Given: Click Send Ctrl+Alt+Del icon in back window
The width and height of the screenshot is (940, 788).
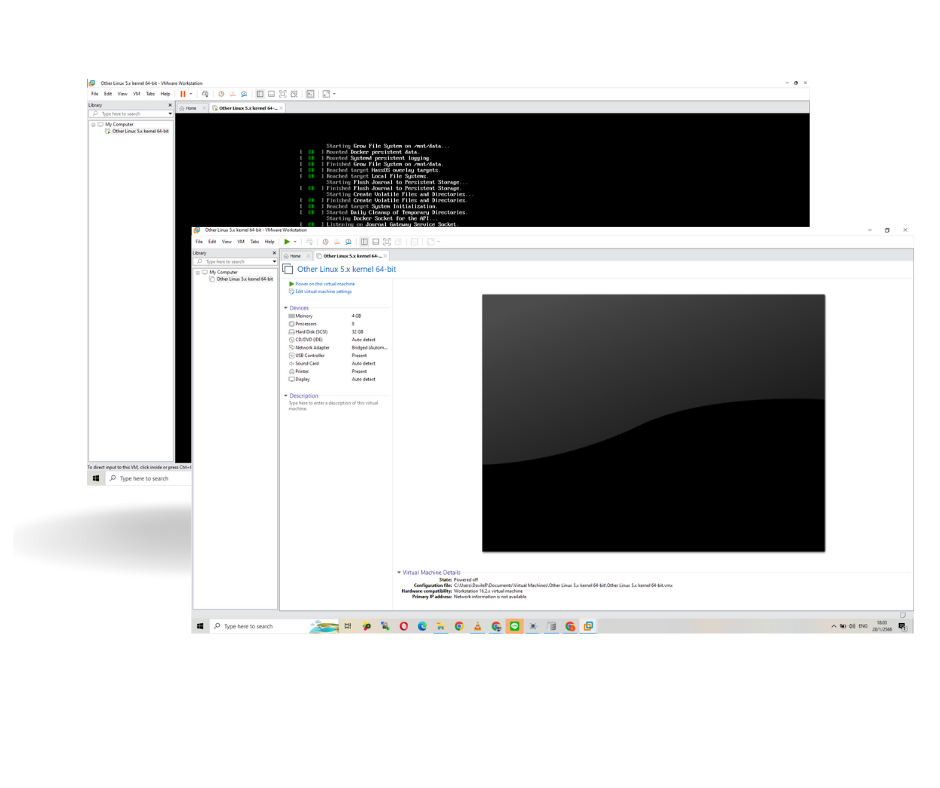Looking at the screenshot, I should click(x=205, y=94).
